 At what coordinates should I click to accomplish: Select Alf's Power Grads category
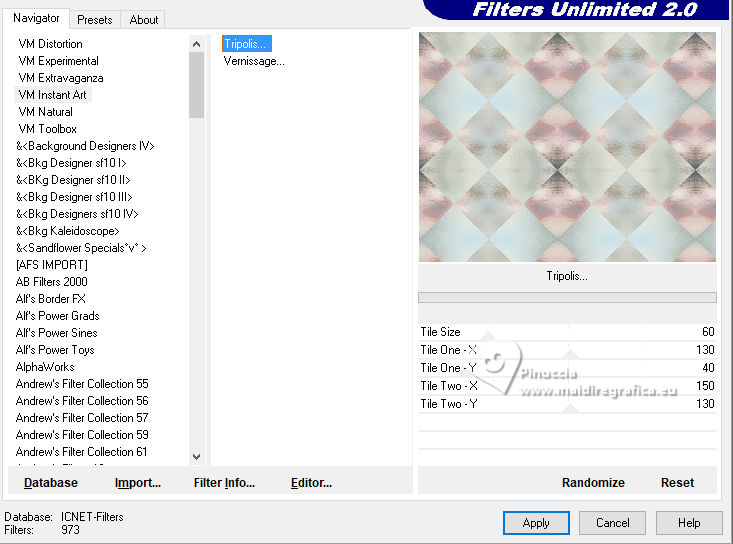coord(57,316)
